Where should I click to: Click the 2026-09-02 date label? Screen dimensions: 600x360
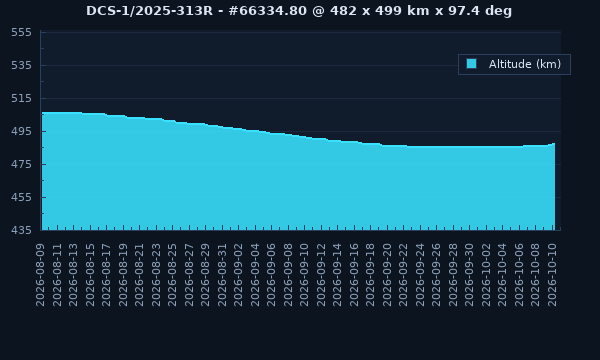[x=238, y=275]
